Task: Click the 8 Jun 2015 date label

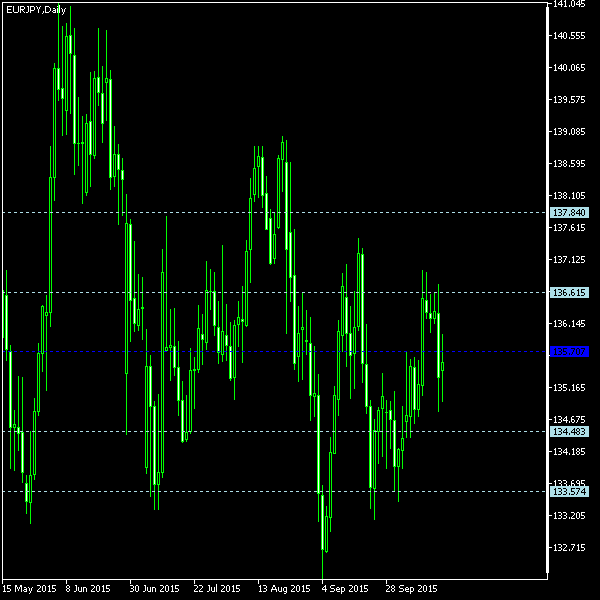Action: pos(88,589)
